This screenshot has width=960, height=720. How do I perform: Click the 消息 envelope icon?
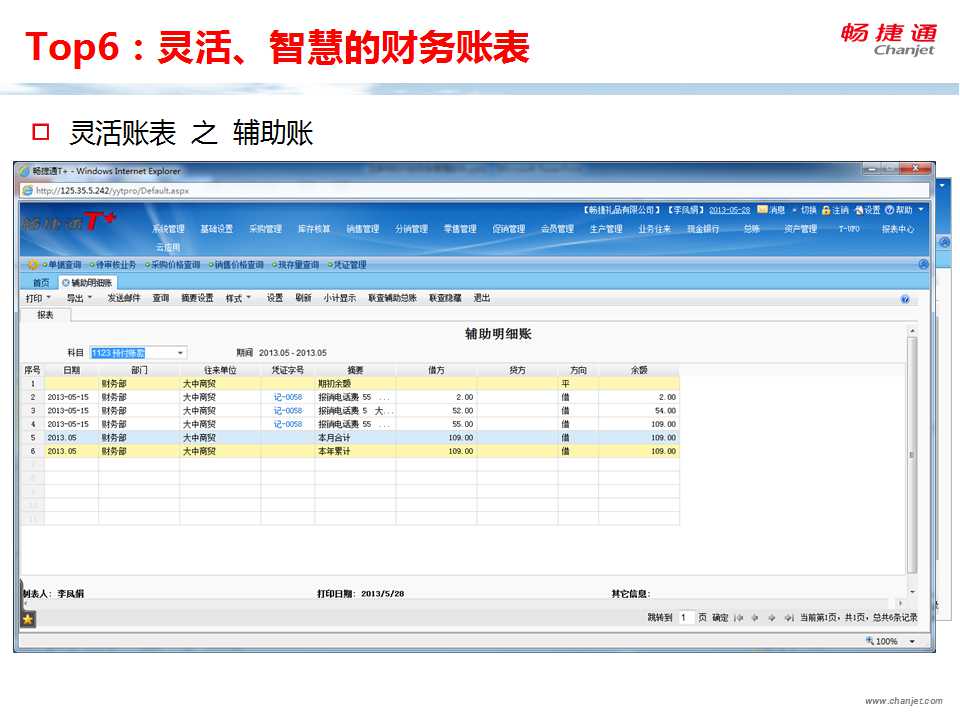pos(763,210)
